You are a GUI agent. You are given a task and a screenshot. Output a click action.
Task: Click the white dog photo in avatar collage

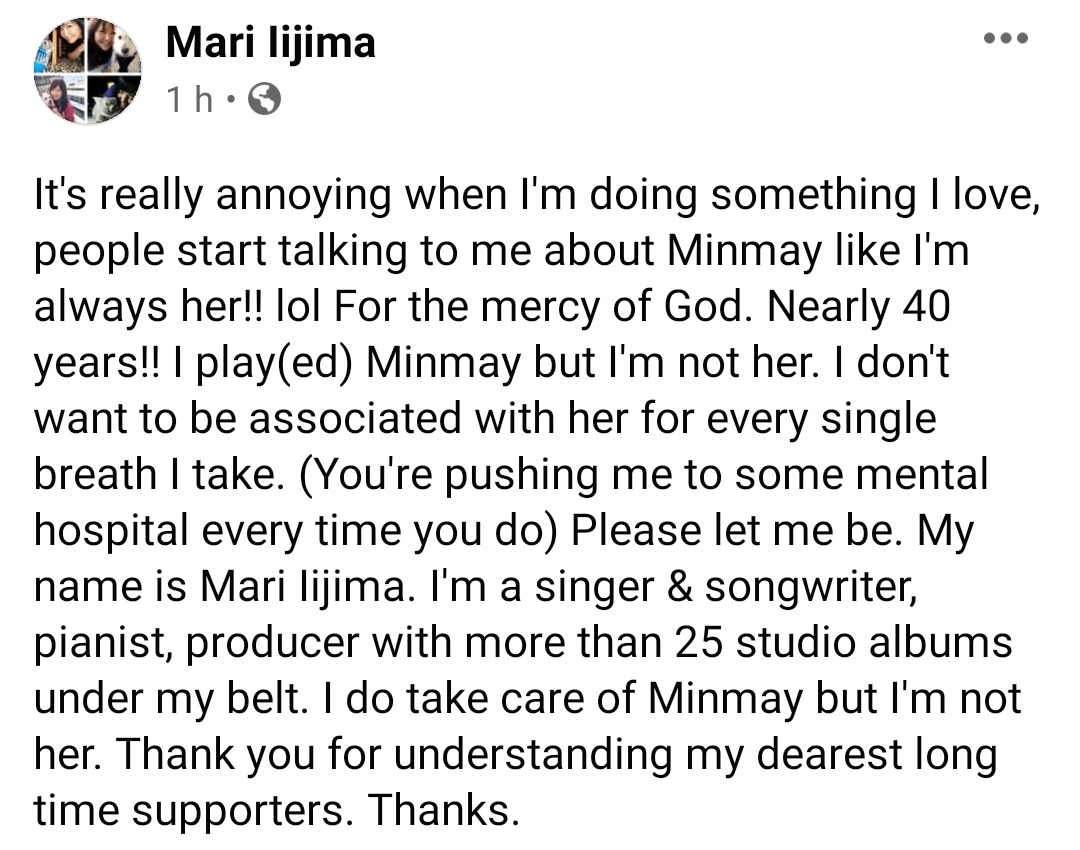pyautogui.click(x=114, y=44)
